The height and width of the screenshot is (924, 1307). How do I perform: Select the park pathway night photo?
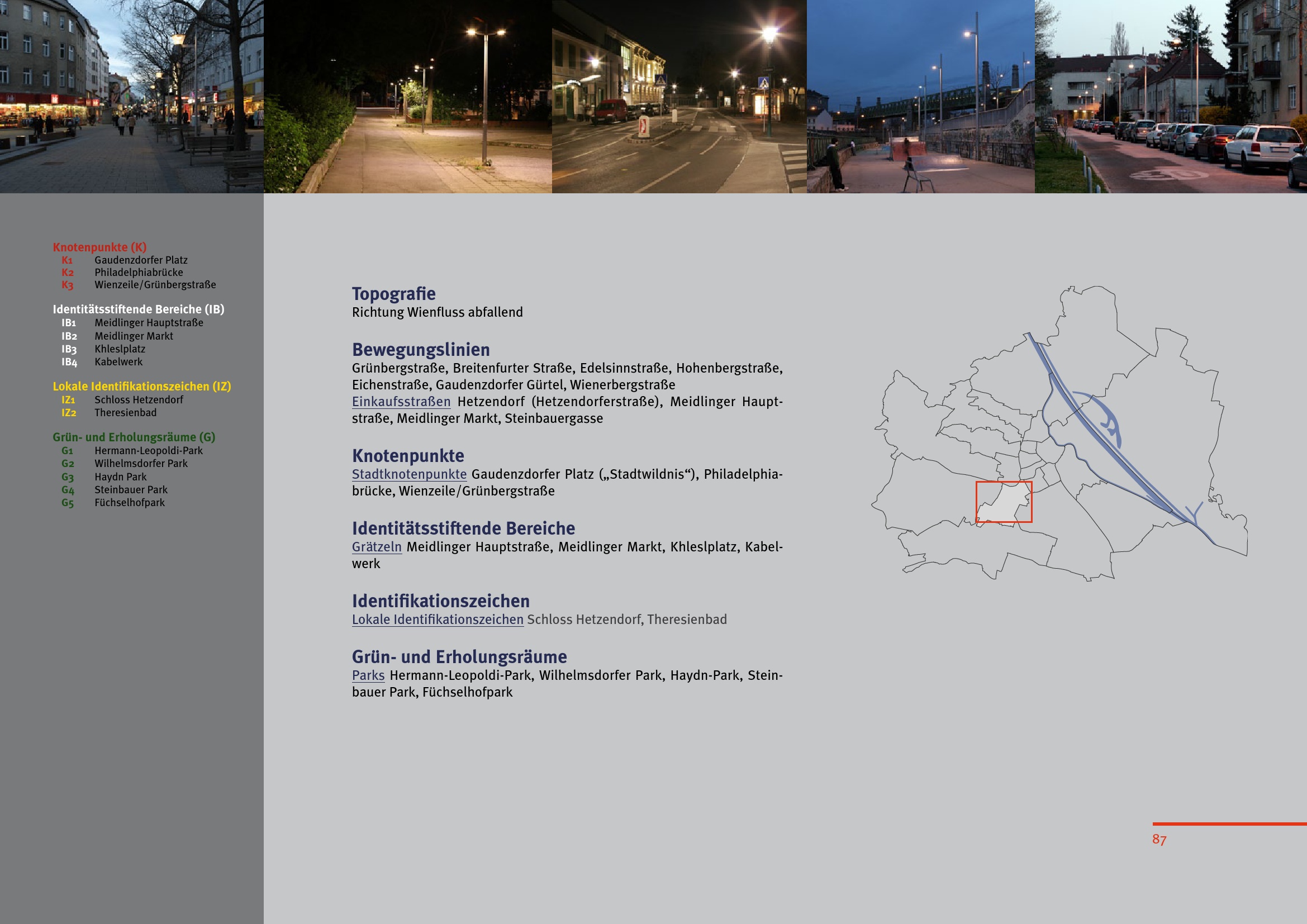407,96
